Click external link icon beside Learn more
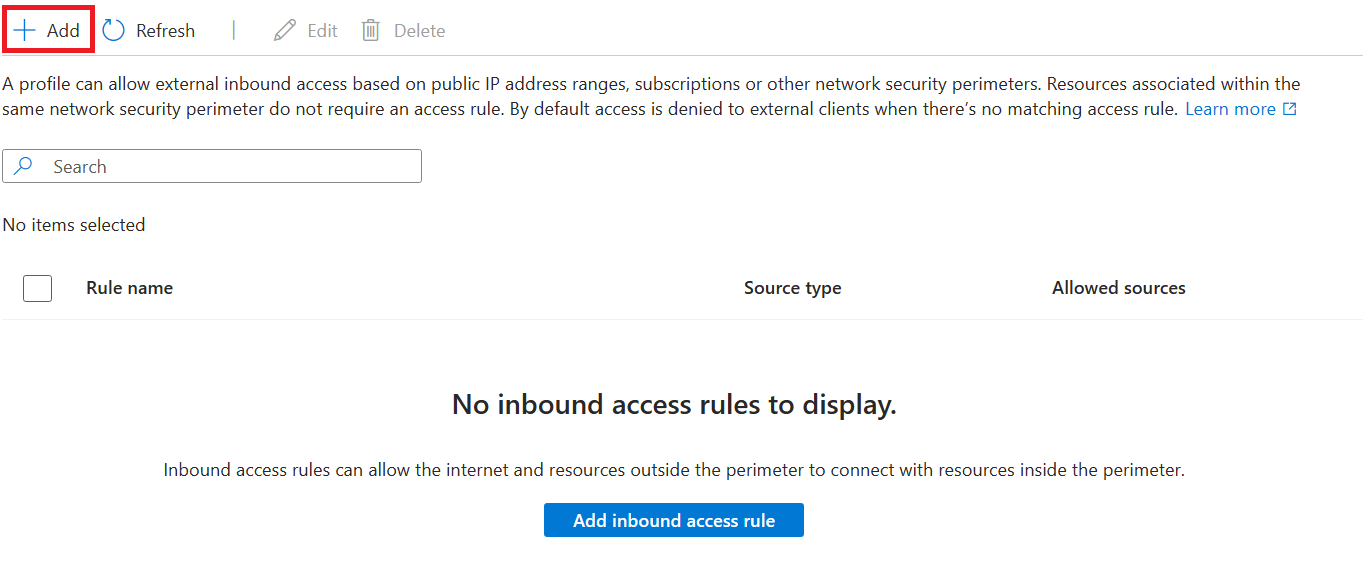 pos(1290,109)
